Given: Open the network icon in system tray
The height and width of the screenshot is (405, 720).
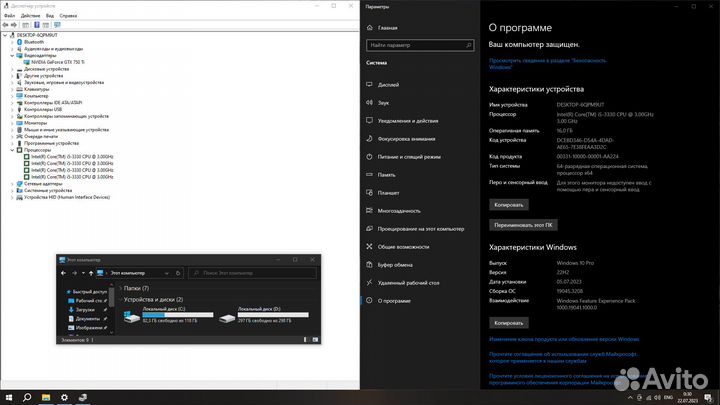Looking at the screenshot, I should [648, 398].
